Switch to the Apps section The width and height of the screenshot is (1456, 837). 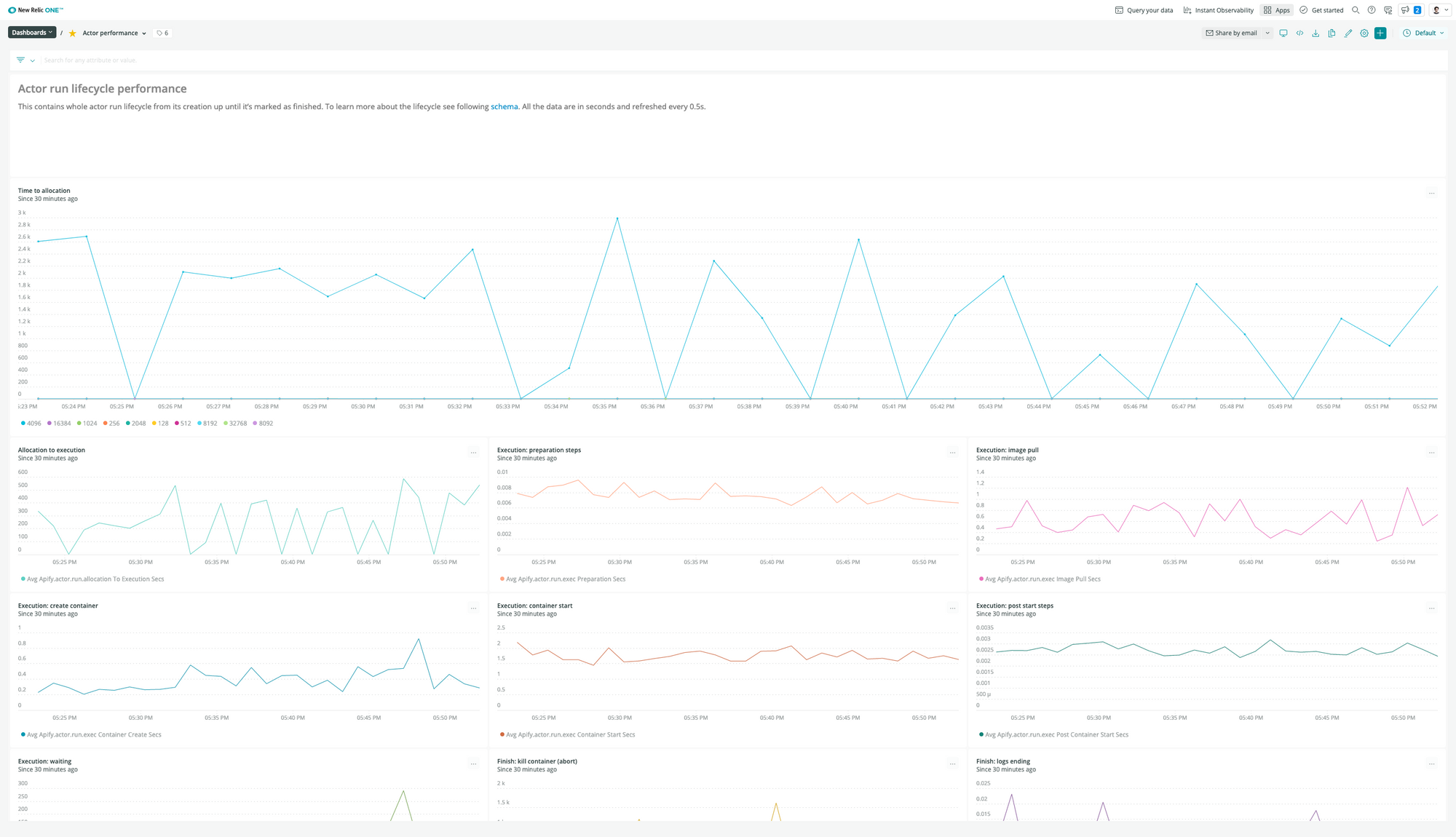tap(1276, 9)
